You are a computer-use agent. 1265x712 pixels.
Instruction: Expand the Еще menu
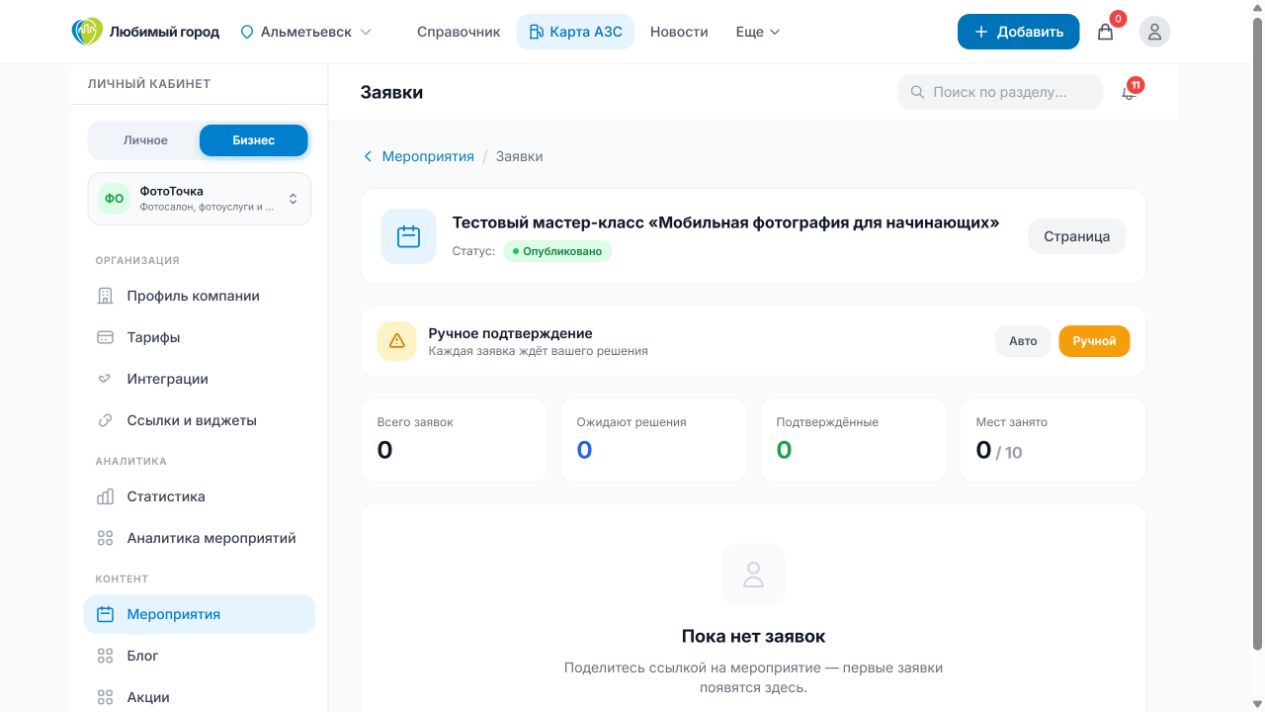click(x=758, y=32)
